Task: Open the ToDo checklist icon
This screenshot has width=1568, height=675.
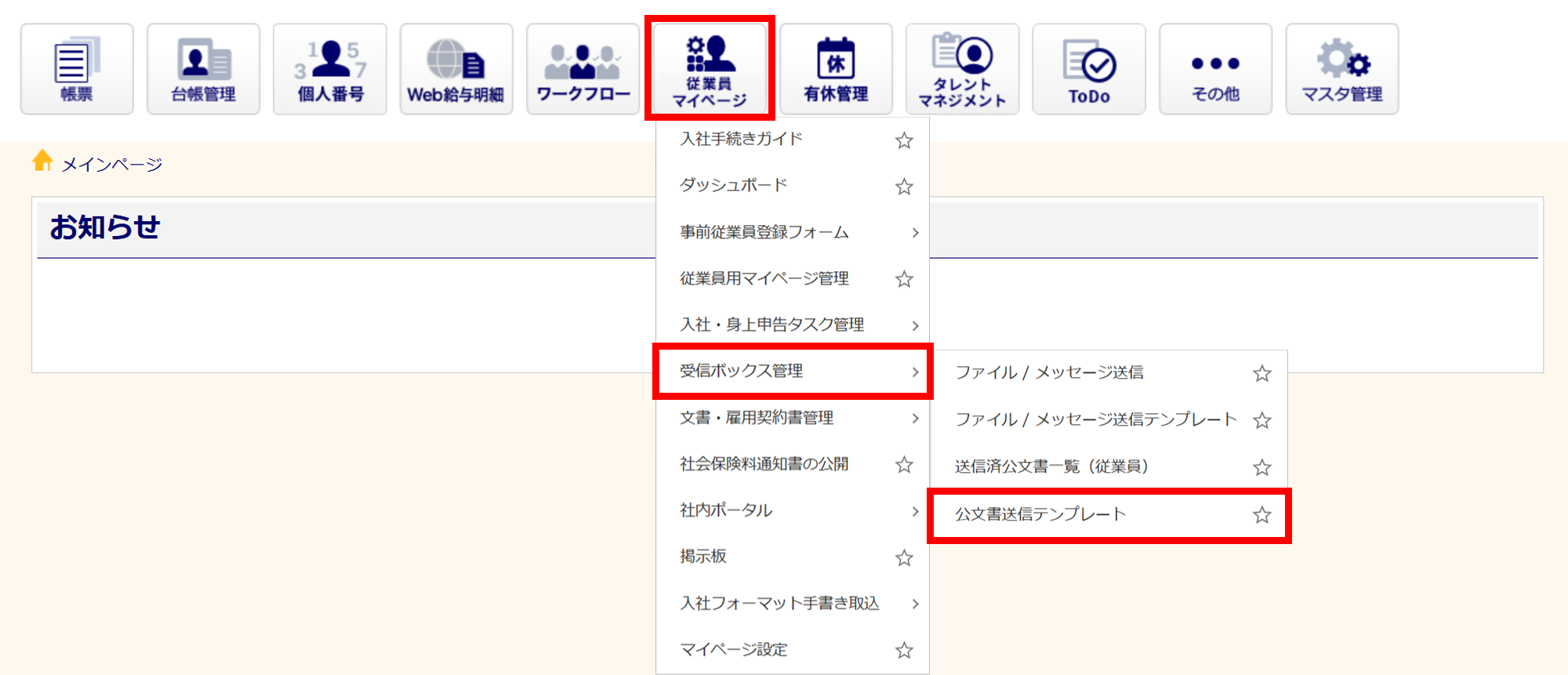Action: click(x=1089, y=69)
